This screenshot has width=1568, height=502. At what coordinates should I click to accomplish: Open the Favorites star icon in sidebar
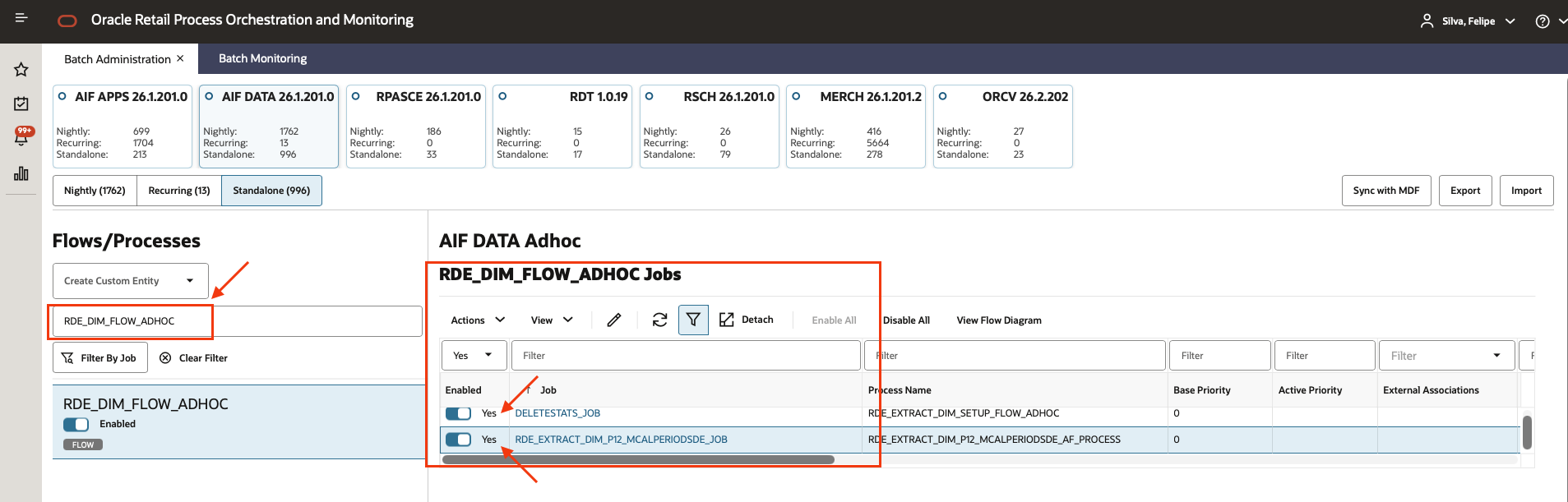(x=21, y=70)
